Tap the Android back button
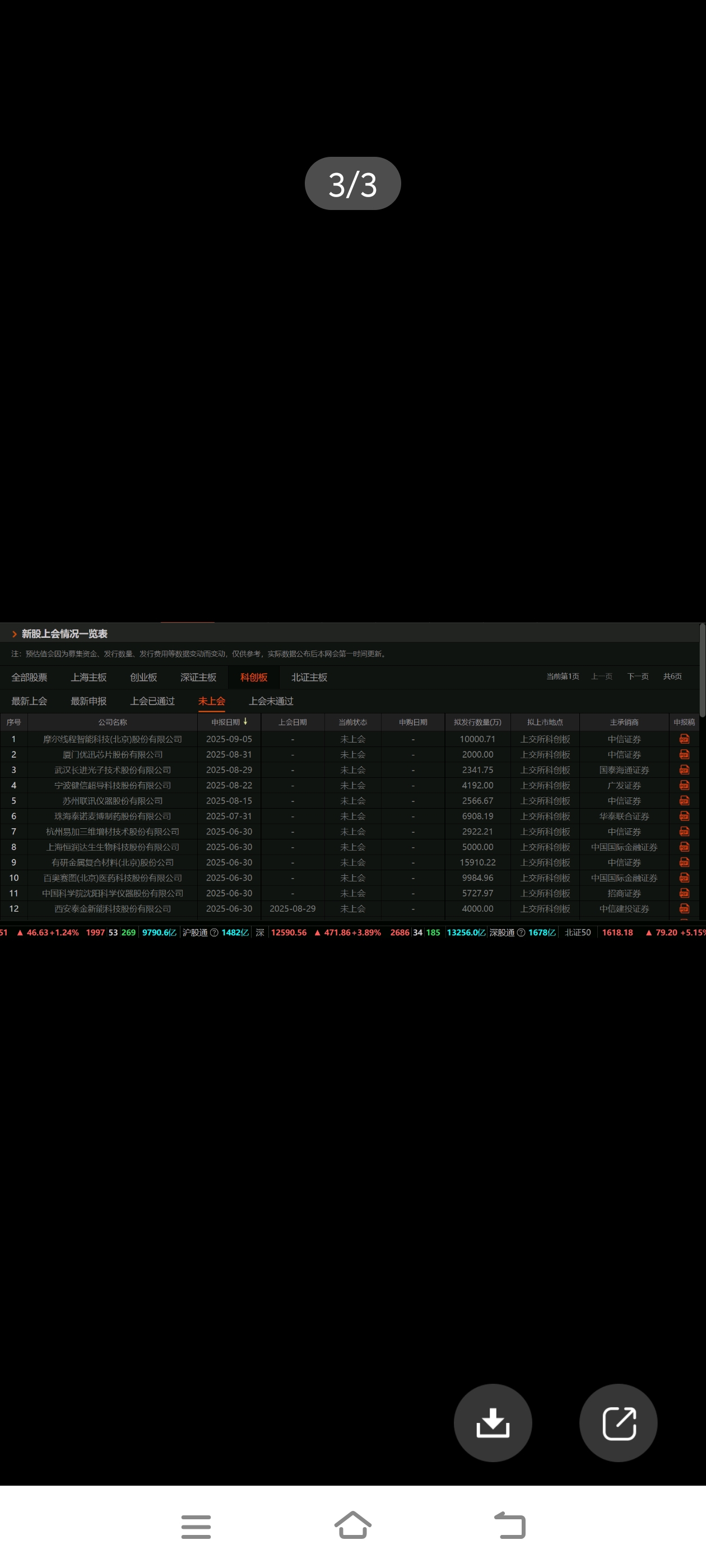The image size is (706, 1568). pyautogui.click(x=510, y=1525)
